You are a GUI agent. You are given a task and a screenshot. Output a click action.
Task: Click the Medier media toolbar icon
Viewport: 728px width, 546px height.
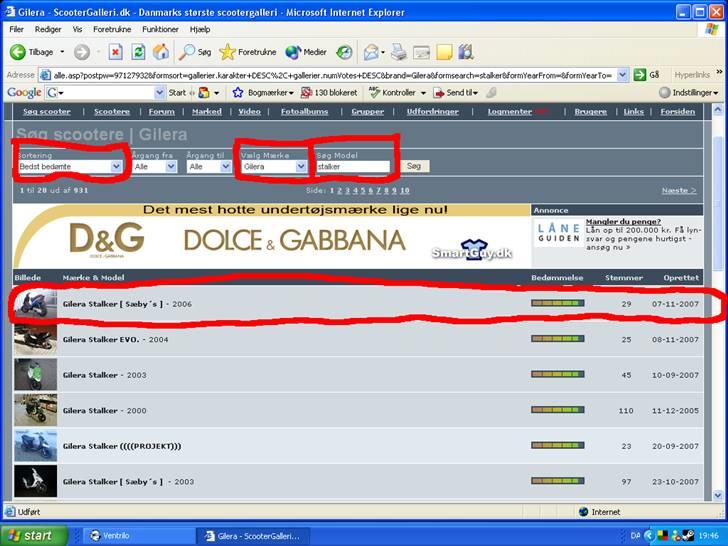coord(306,52)
